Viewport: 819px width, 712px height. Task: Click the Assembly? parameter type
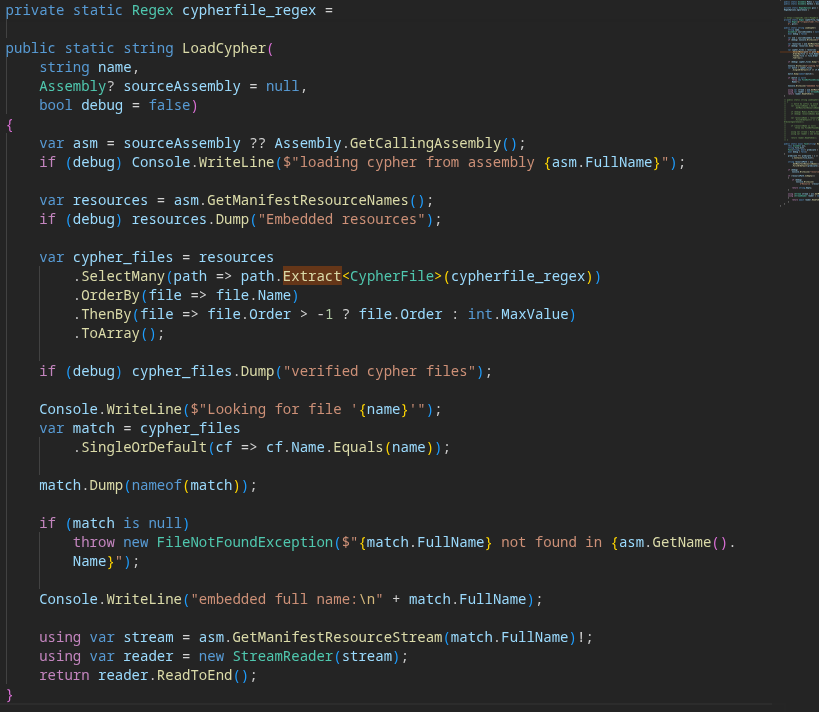pos(77,86)
